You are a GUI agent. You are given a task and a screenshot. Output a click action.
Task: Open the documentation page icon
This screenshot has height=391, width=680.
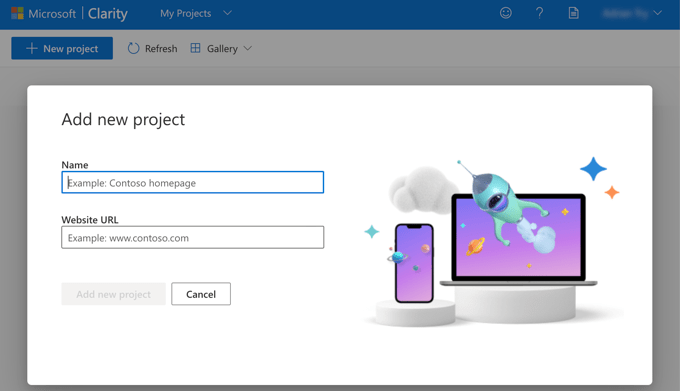[573, 13]
